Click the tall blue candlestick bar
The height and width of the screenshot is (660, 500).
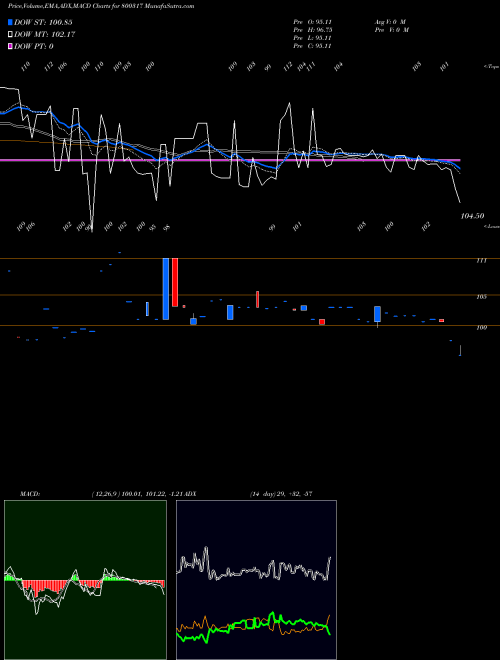[x=166, y=289]
